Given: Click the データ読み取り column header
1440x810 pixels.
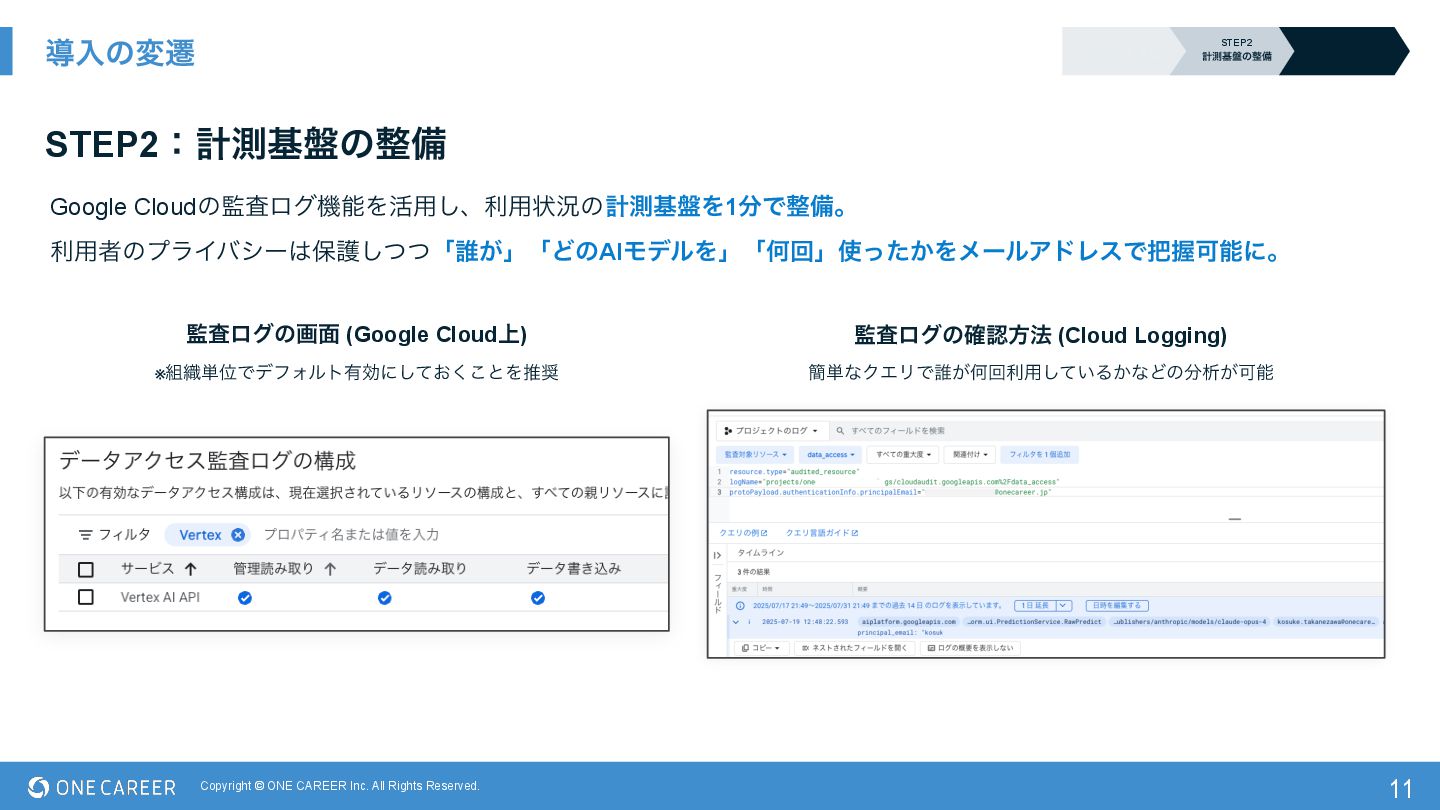Looking at the screenshot, I should click(x=420, y=569).
